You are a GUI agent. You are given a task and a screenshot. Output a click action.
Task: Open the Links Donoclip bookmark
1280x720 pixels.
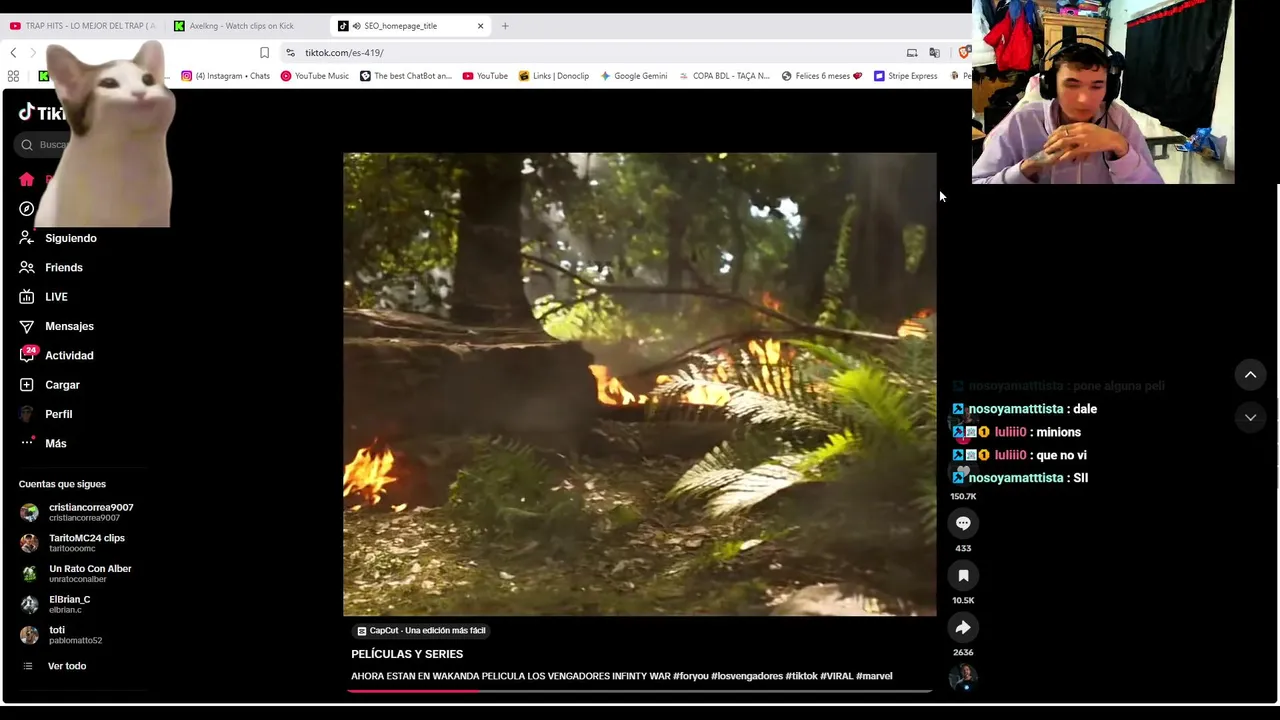[x=554, y=76]
